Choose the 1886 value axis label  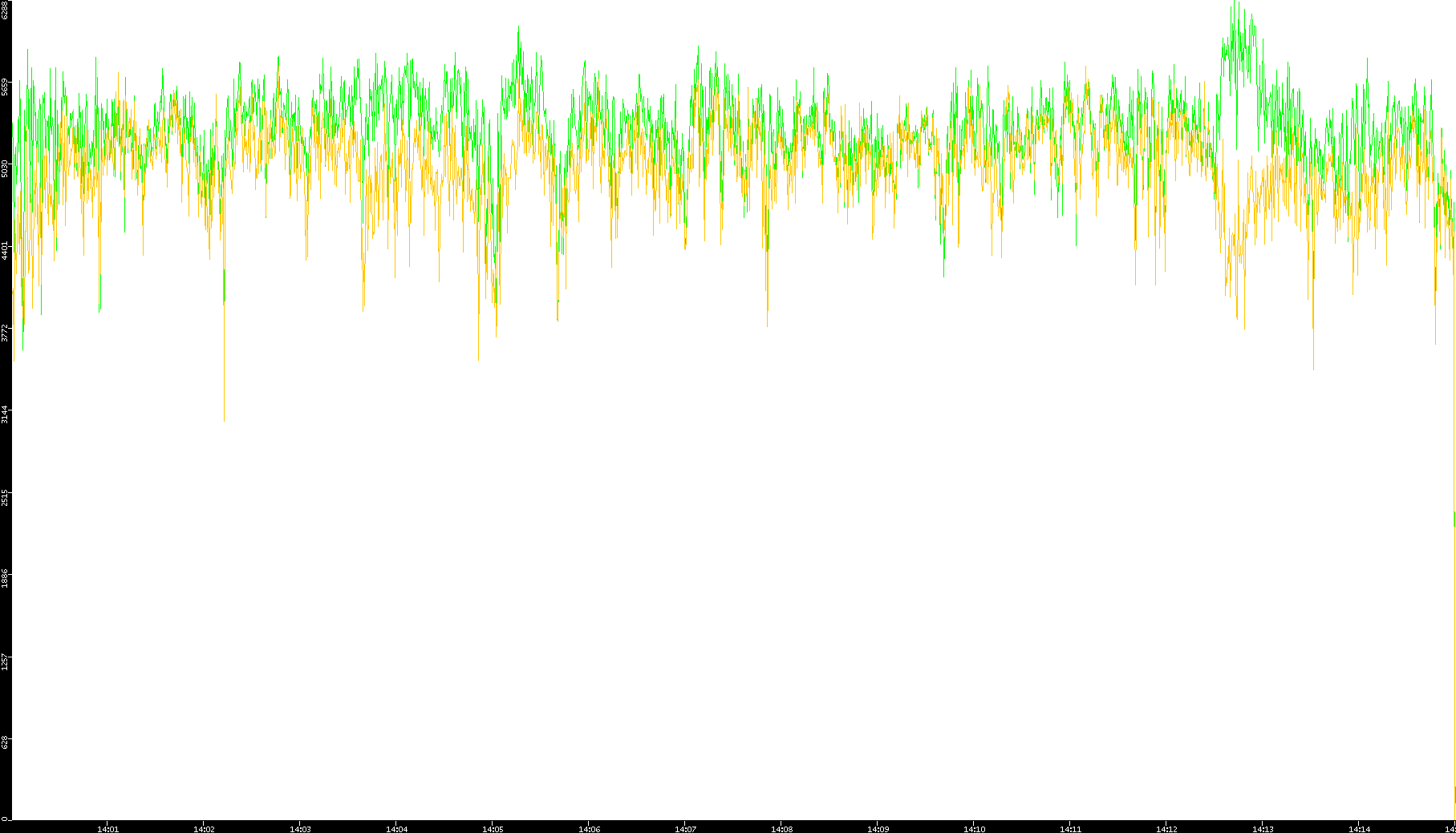pos(5,579)
